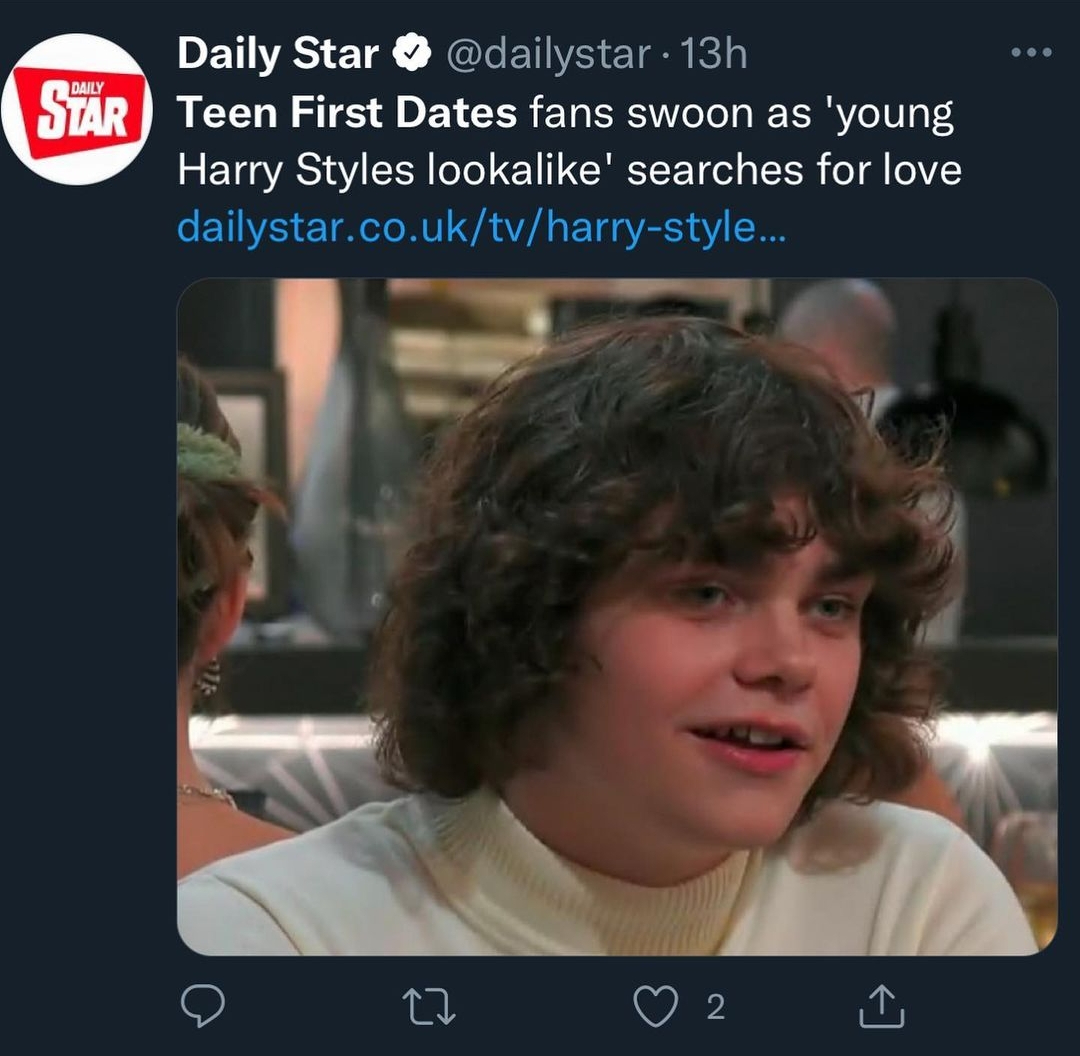Click the words 'fans swoon as'

[x=670, y=114]
